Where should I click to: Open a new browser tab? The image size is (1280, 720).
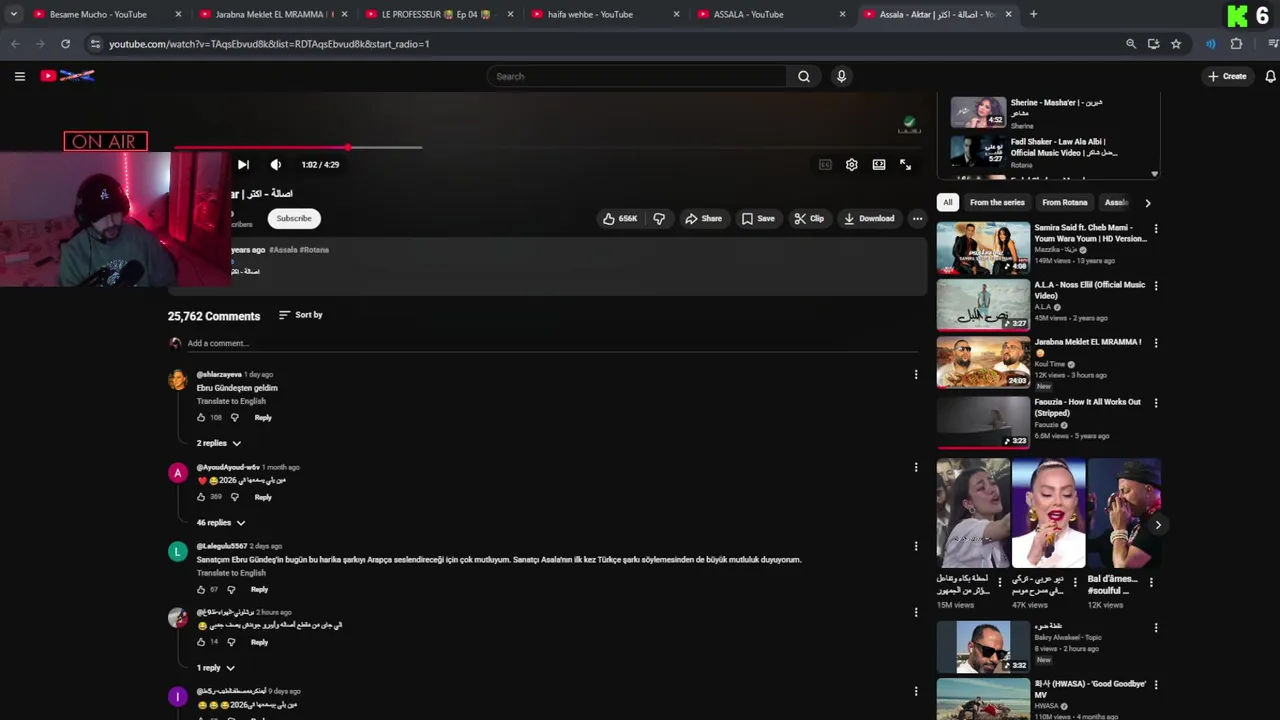click(x=1033, y=14)
